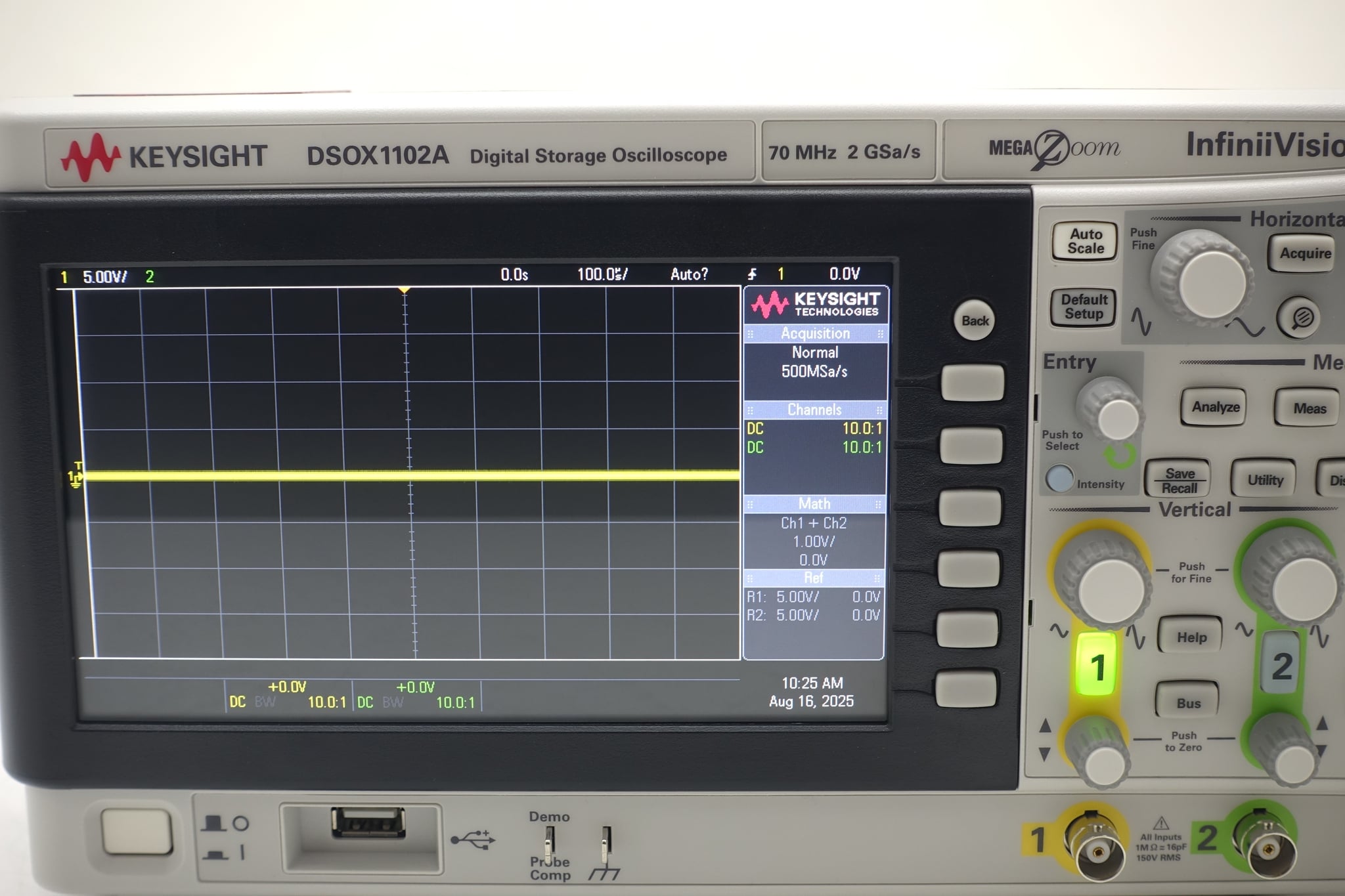Select the Bus key
Viewport: 1345px width, 896px height.
[1187, 703]
